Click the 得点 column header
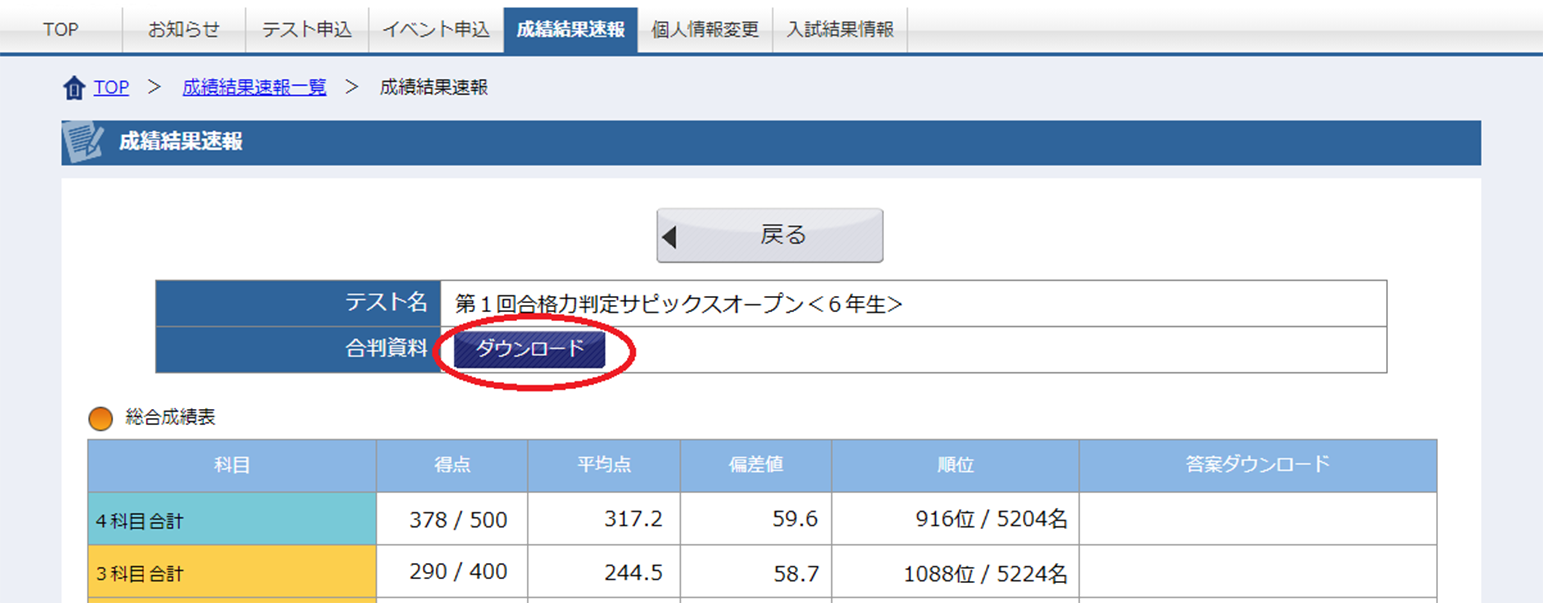The width and height of the screenshot is (1543, 603). (x=452, y=465)
